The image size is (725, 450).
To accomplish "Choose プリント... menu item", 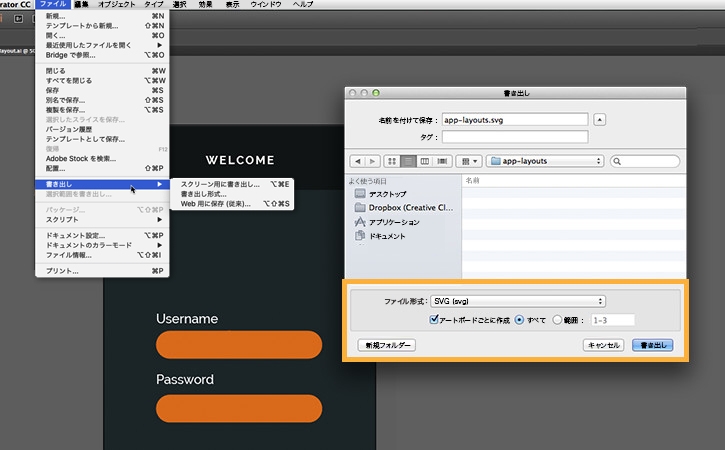I will pos(102,271).
